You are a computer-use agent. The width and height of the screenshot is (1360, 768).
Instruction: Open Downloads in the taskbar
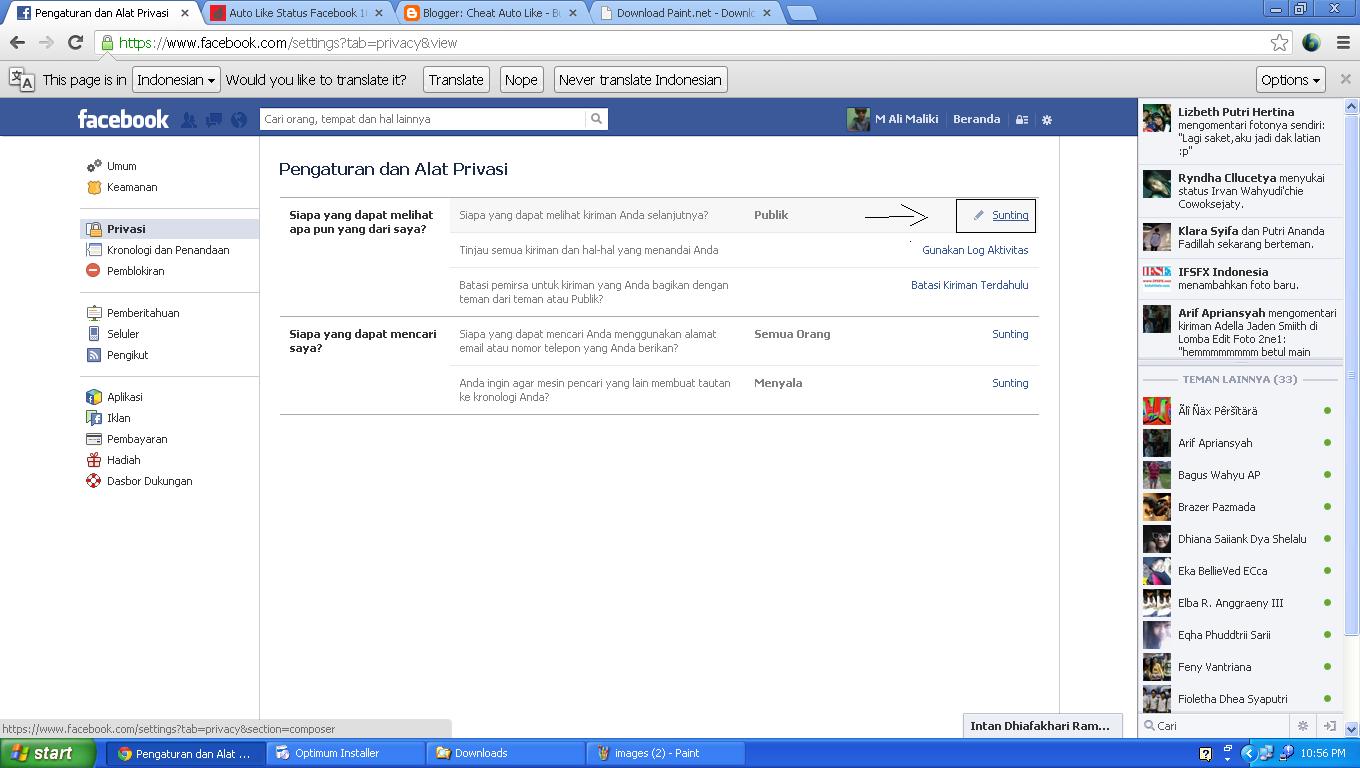click(505, 753)
